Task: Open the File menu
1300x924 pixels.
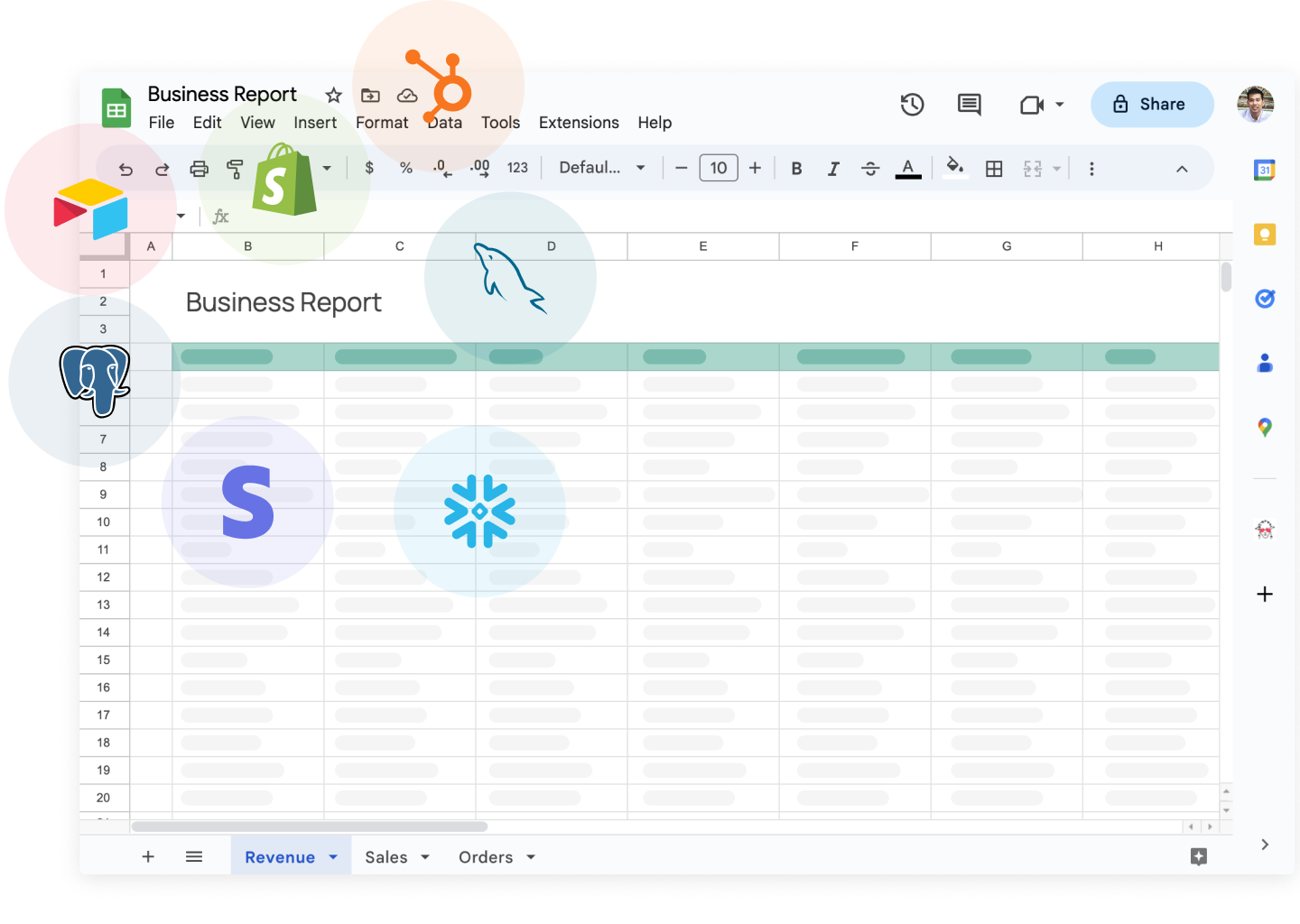Action: 162,123
